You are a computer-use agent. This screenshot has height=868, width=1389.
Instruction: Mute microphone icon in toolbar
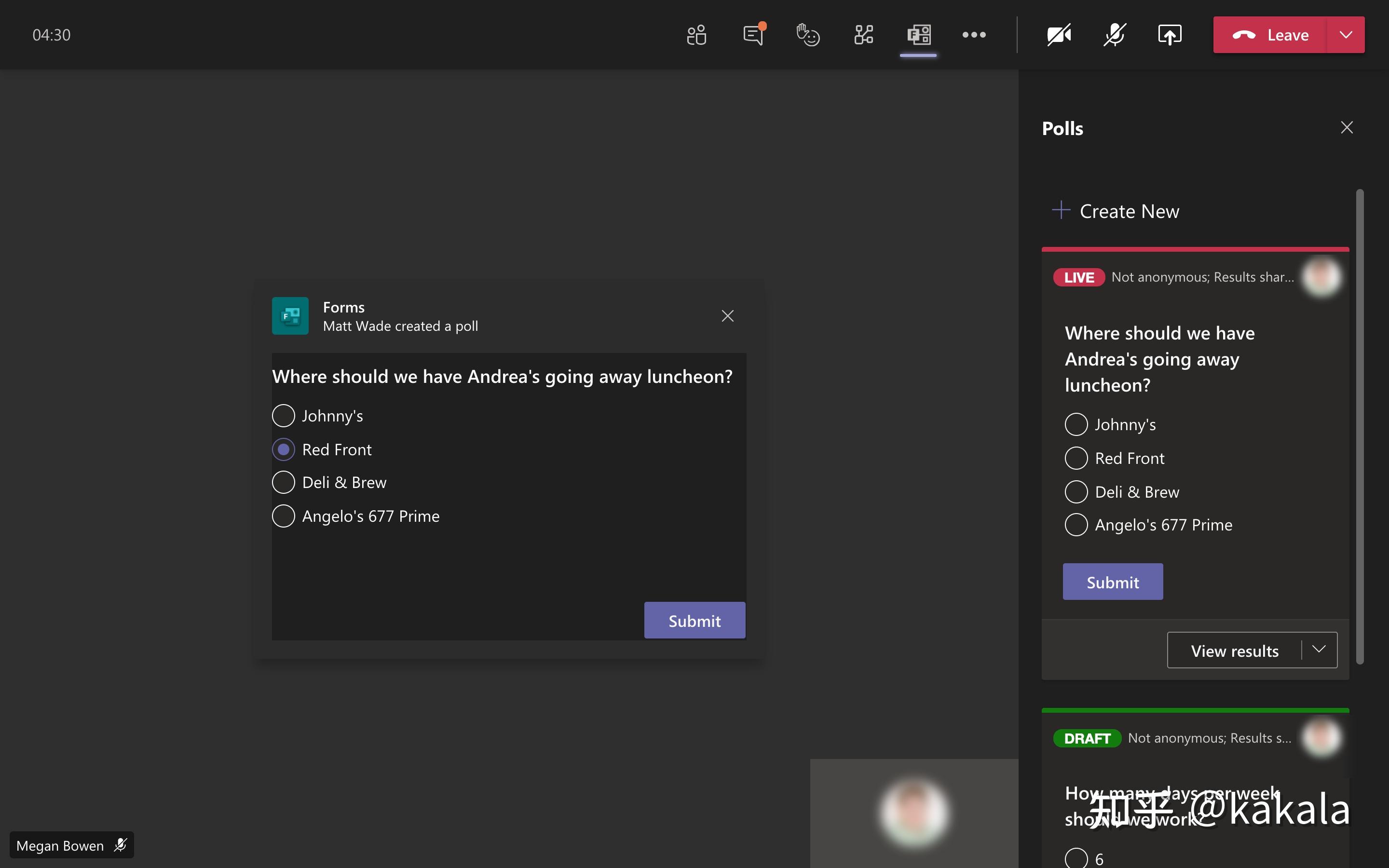click(x=1114, y=34)
